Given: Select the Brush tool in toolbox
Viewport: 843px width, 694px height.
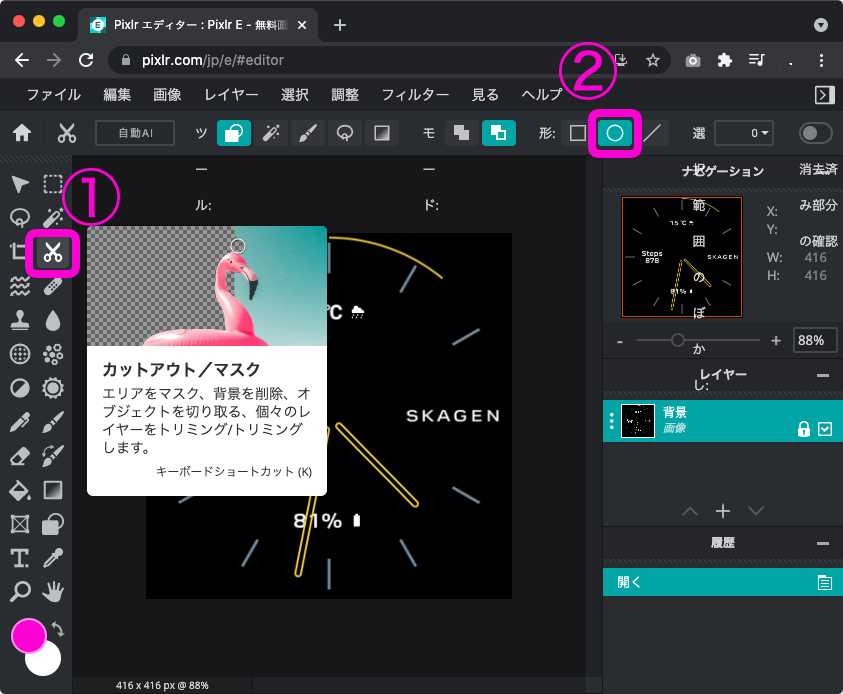Looking at the screenshot, I should click(53, 422).
